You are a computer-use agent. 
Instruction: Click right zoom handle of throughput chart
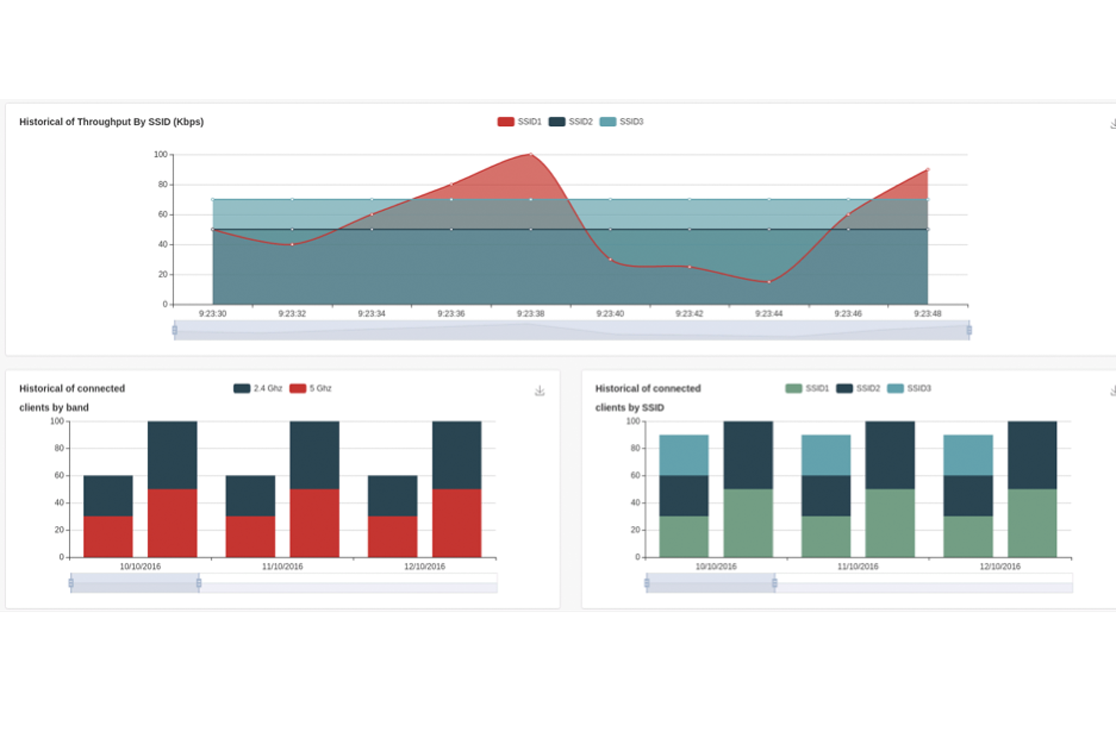tap(969, 330)
